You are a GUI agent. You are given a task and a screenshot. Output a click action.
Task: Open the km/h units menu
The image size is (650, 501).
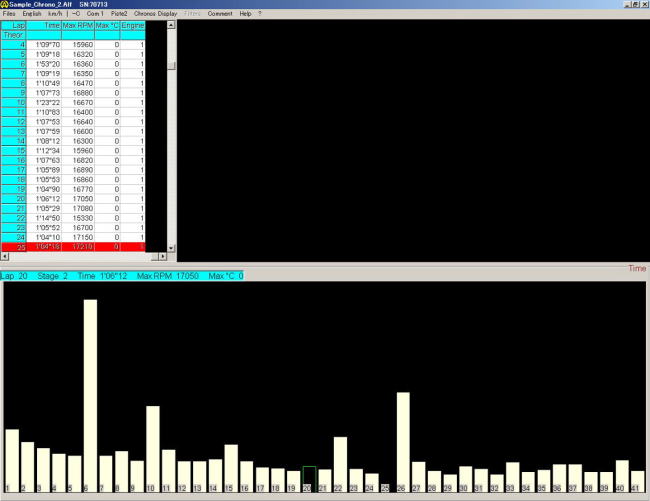click(x=55, y=14)
